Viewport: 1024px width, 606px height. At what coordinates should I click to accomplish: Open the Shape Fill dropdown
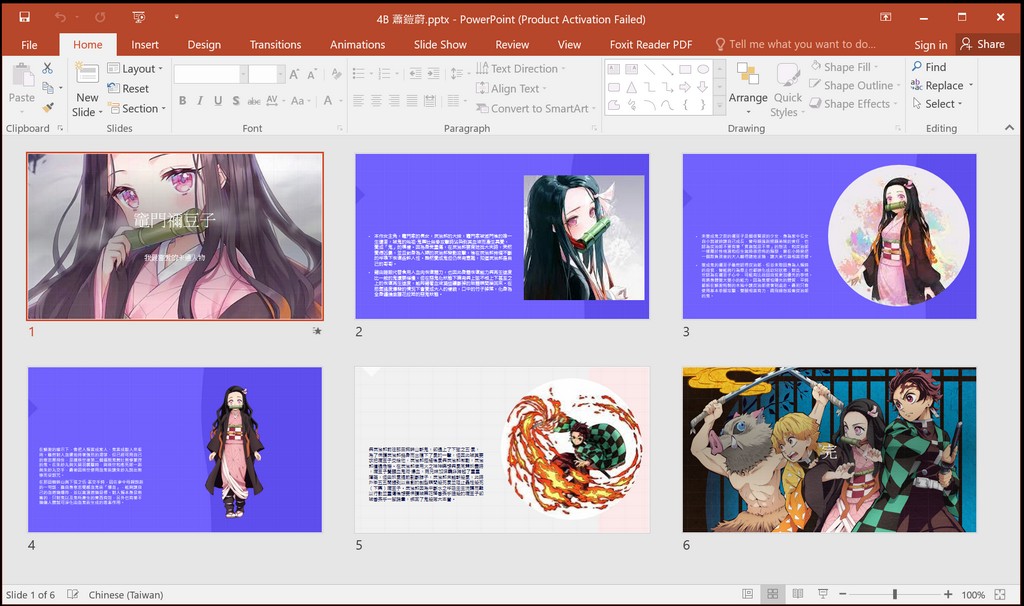844,67
